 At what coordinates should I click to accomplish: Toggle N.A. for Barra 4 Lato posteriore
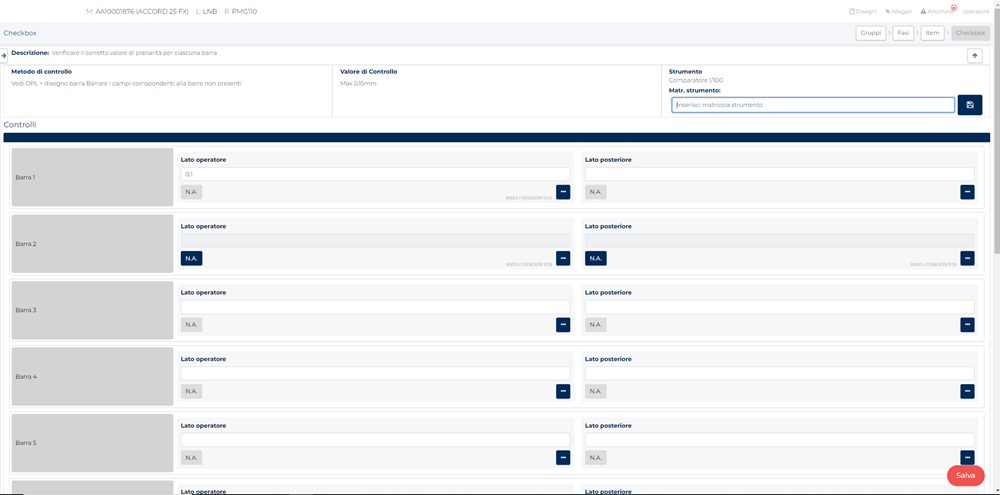(x=595, y=391)
